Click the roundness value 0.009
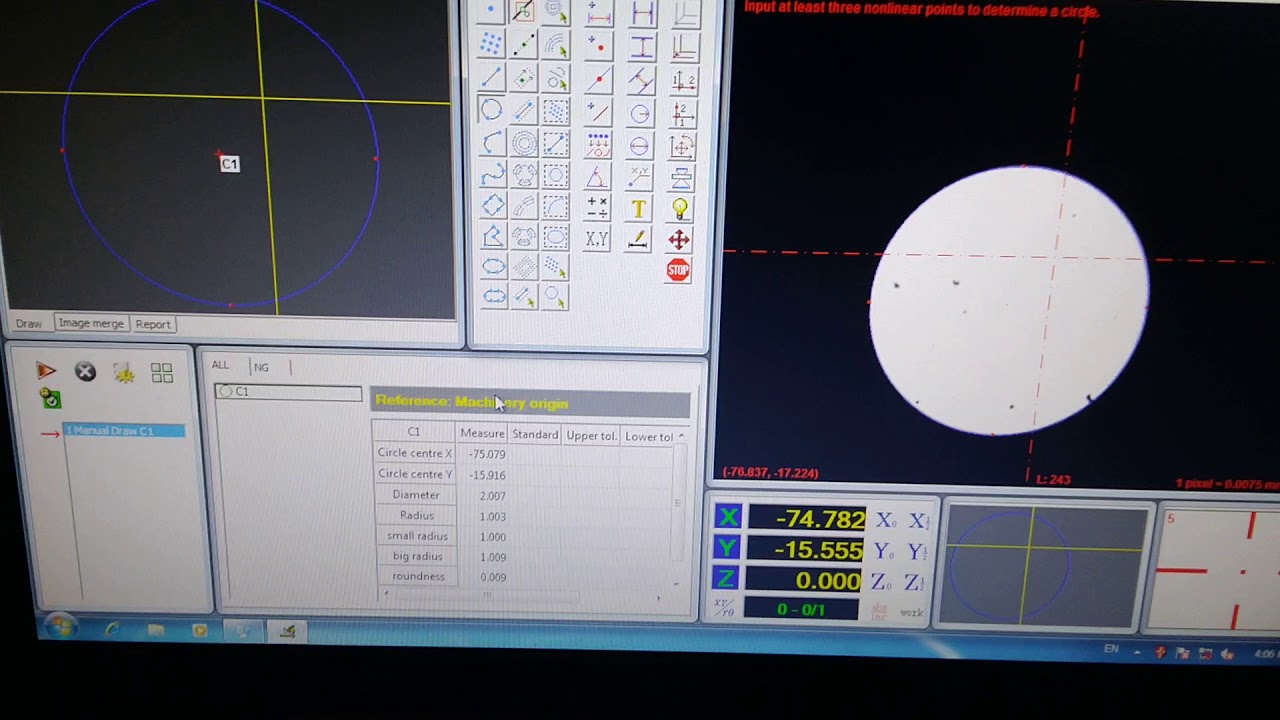This screenshot has width=1280, height=720. 492,577
